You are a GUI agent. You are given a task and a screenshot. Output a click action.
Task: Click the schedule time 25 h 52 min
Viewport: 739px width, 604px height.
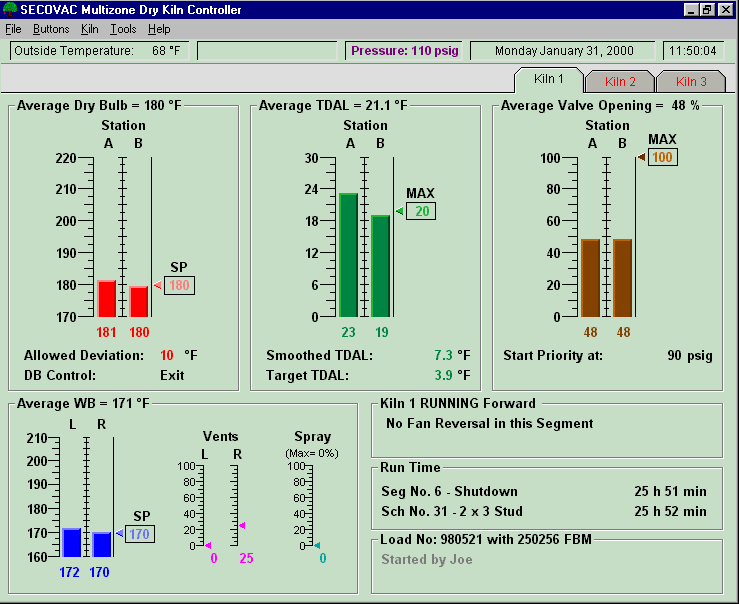click(x=670, y=511)
